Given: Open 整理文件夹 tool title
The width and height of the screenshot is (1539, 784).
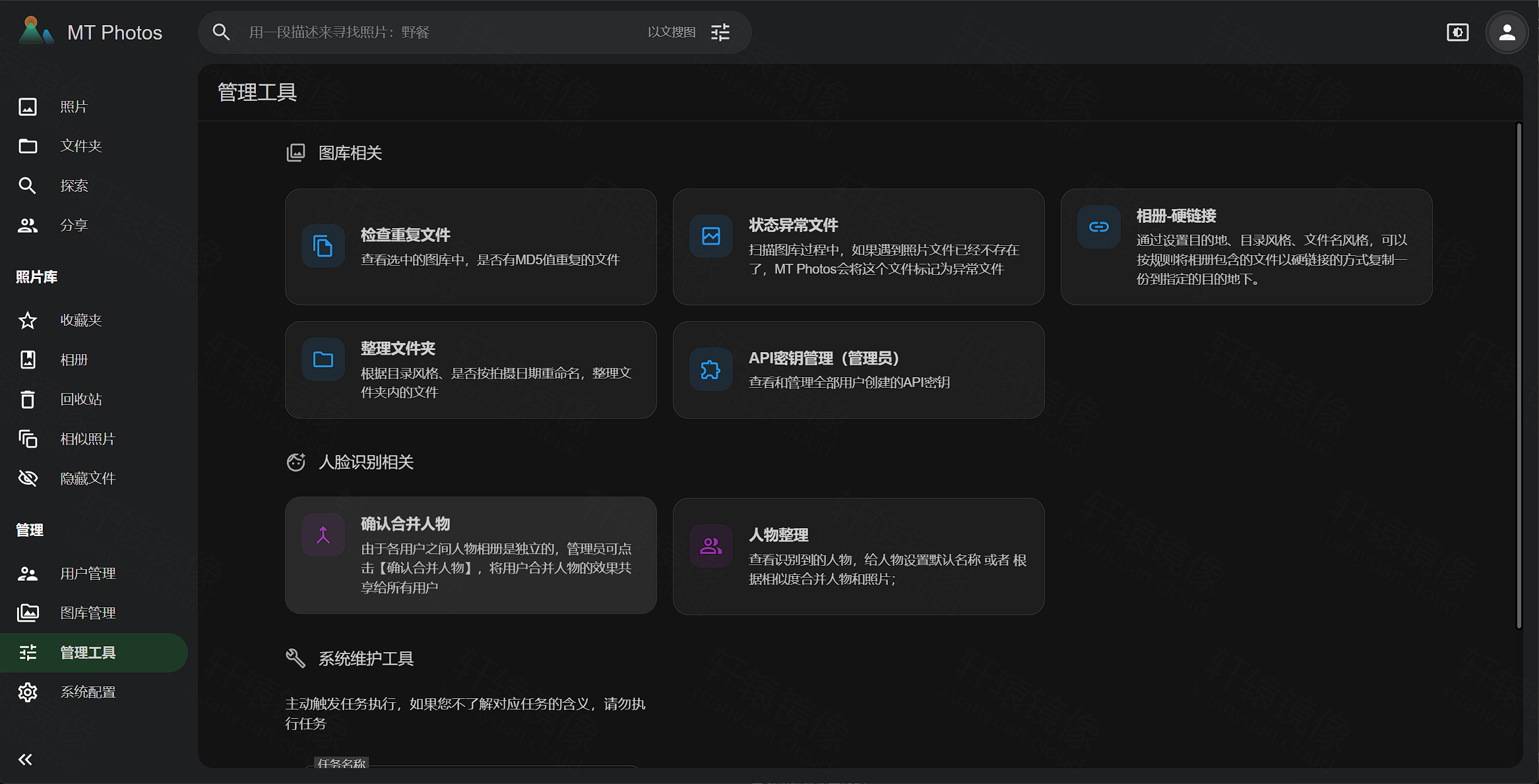Looking at the screenshot, I should point(398,349).
